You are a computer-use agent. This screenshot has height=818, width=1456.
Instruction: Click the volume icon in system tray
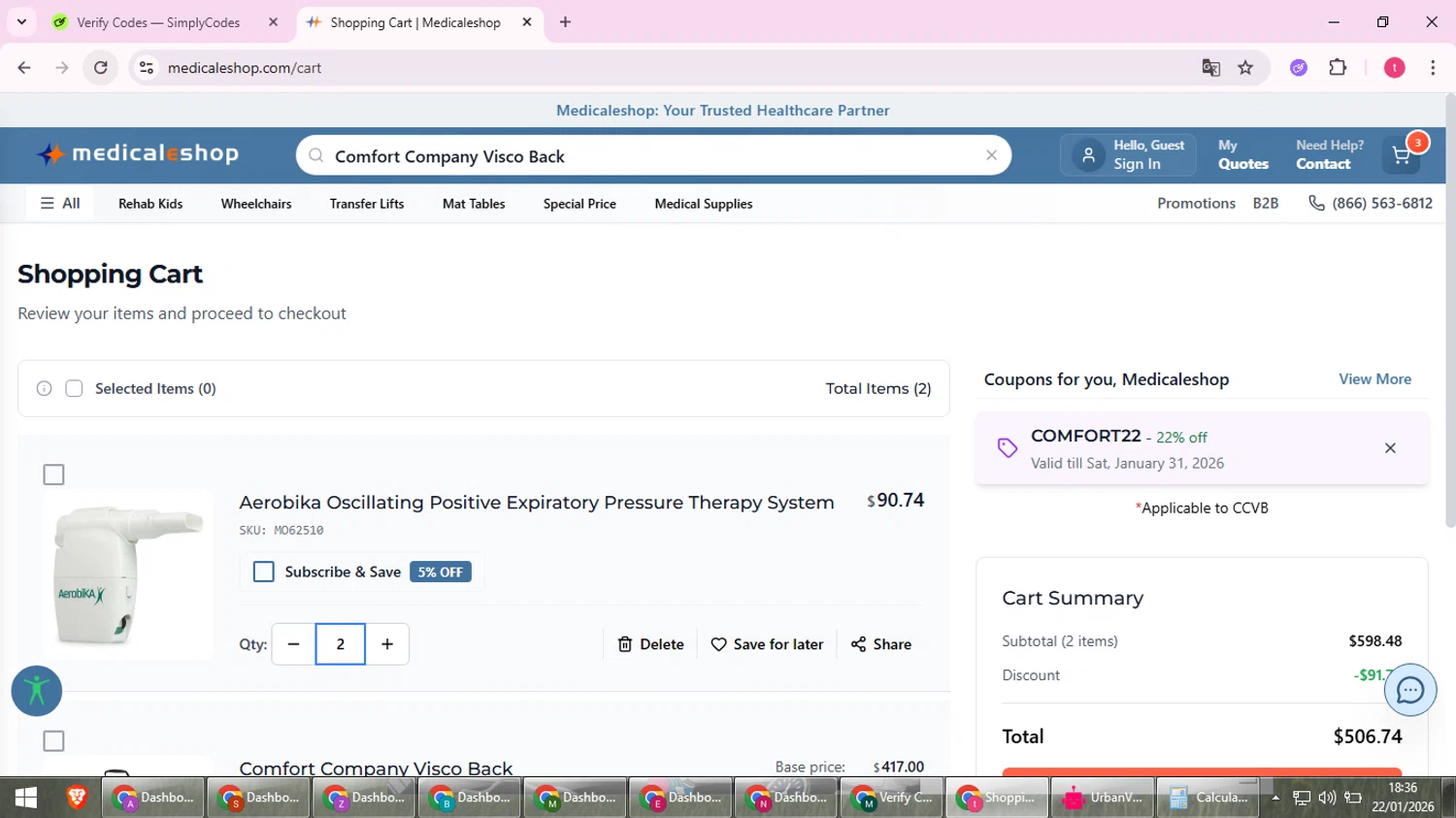1327,798
